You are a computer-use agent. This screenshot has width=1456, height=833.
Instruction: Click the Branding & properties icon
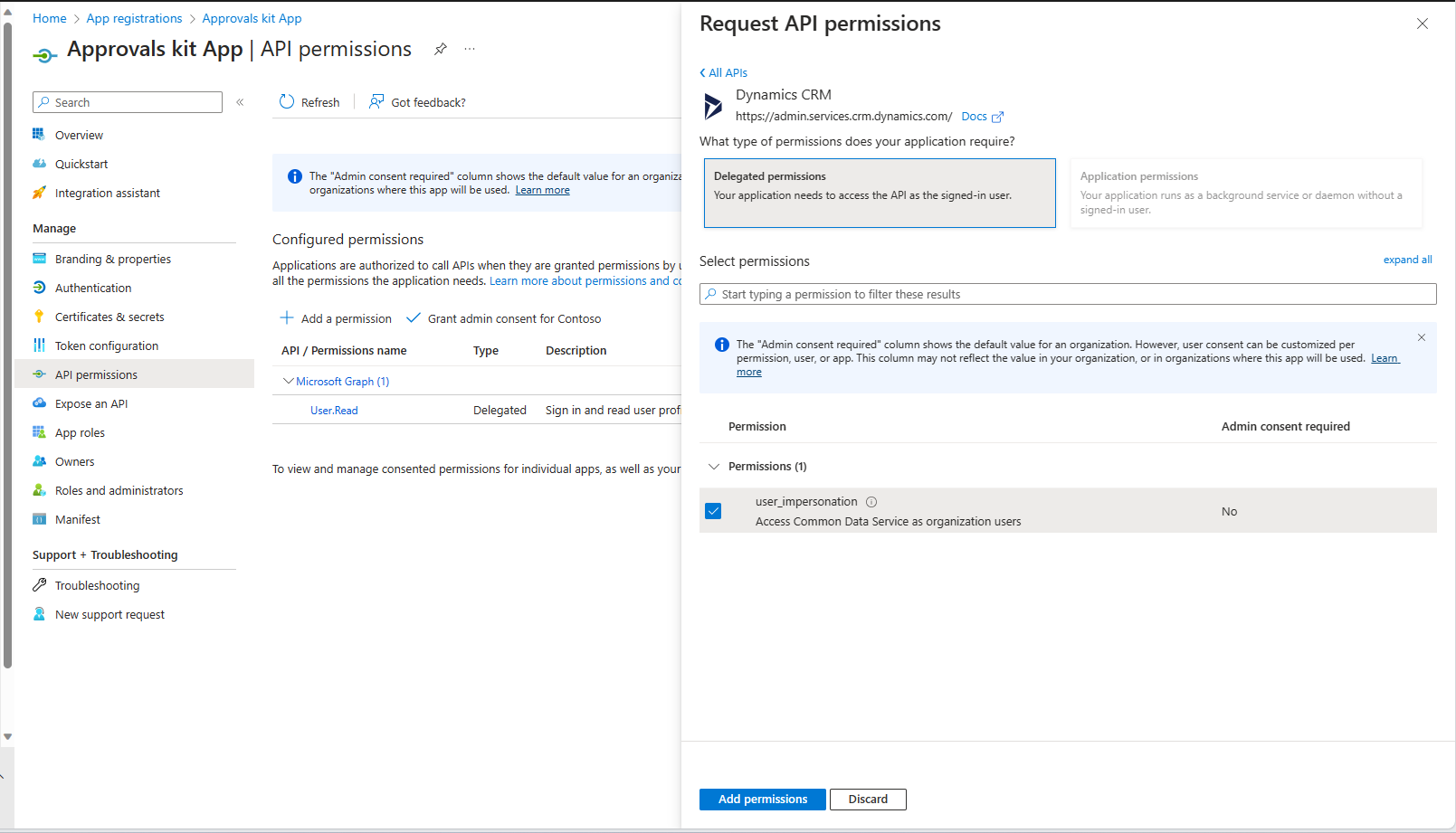(39, 259)
